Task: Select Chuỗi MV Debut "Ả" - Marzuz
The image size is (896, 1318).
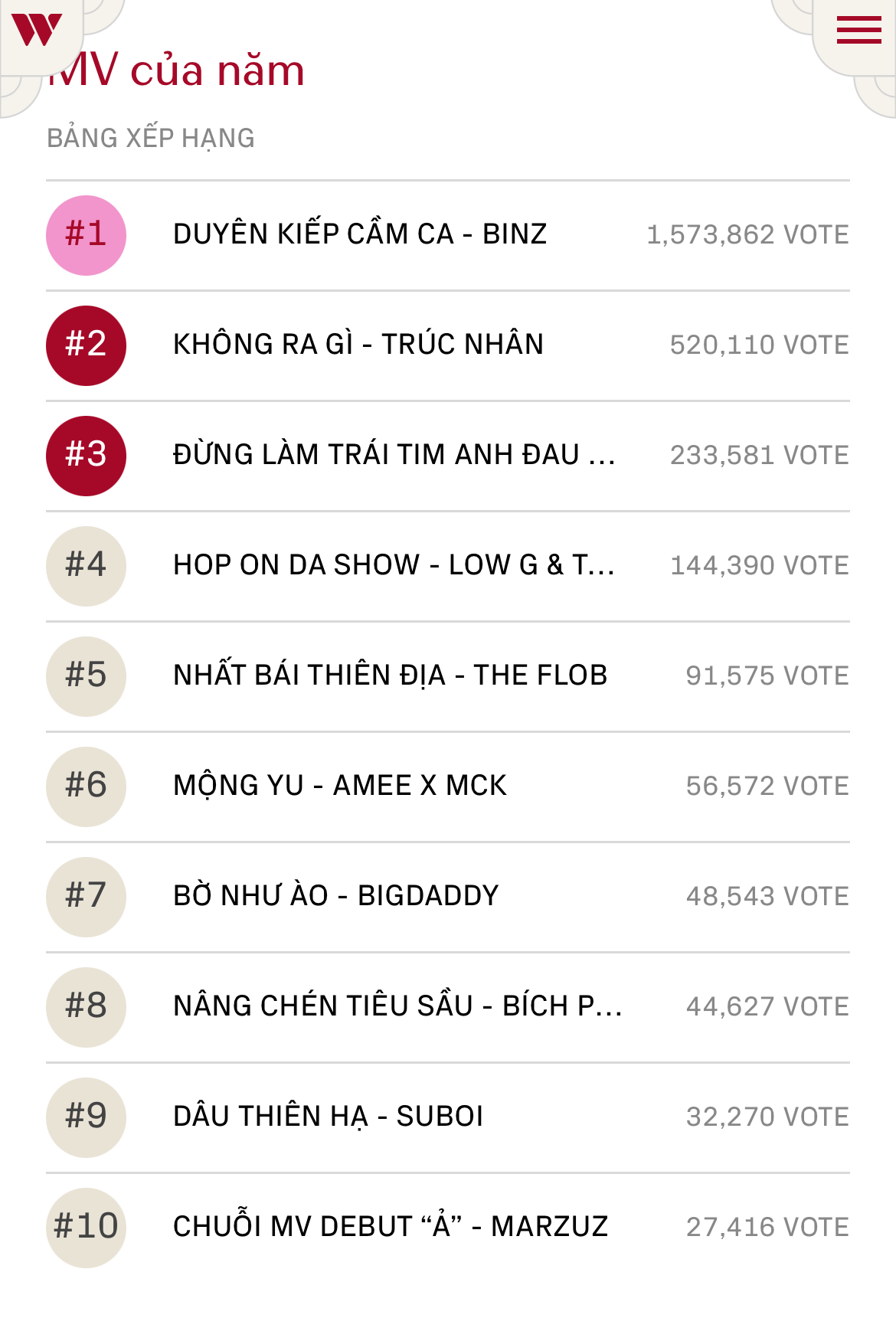Action: 391,1227
